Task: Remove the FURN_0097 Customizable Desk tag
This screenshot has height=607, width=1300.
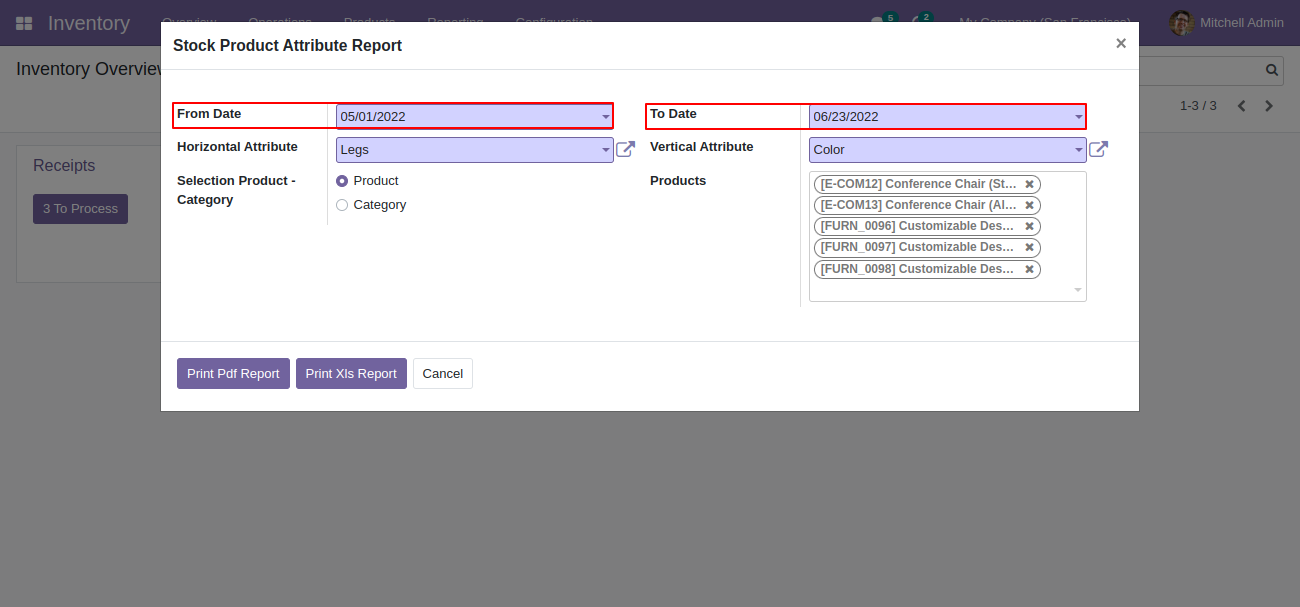Action: (x=1029, y=247)
